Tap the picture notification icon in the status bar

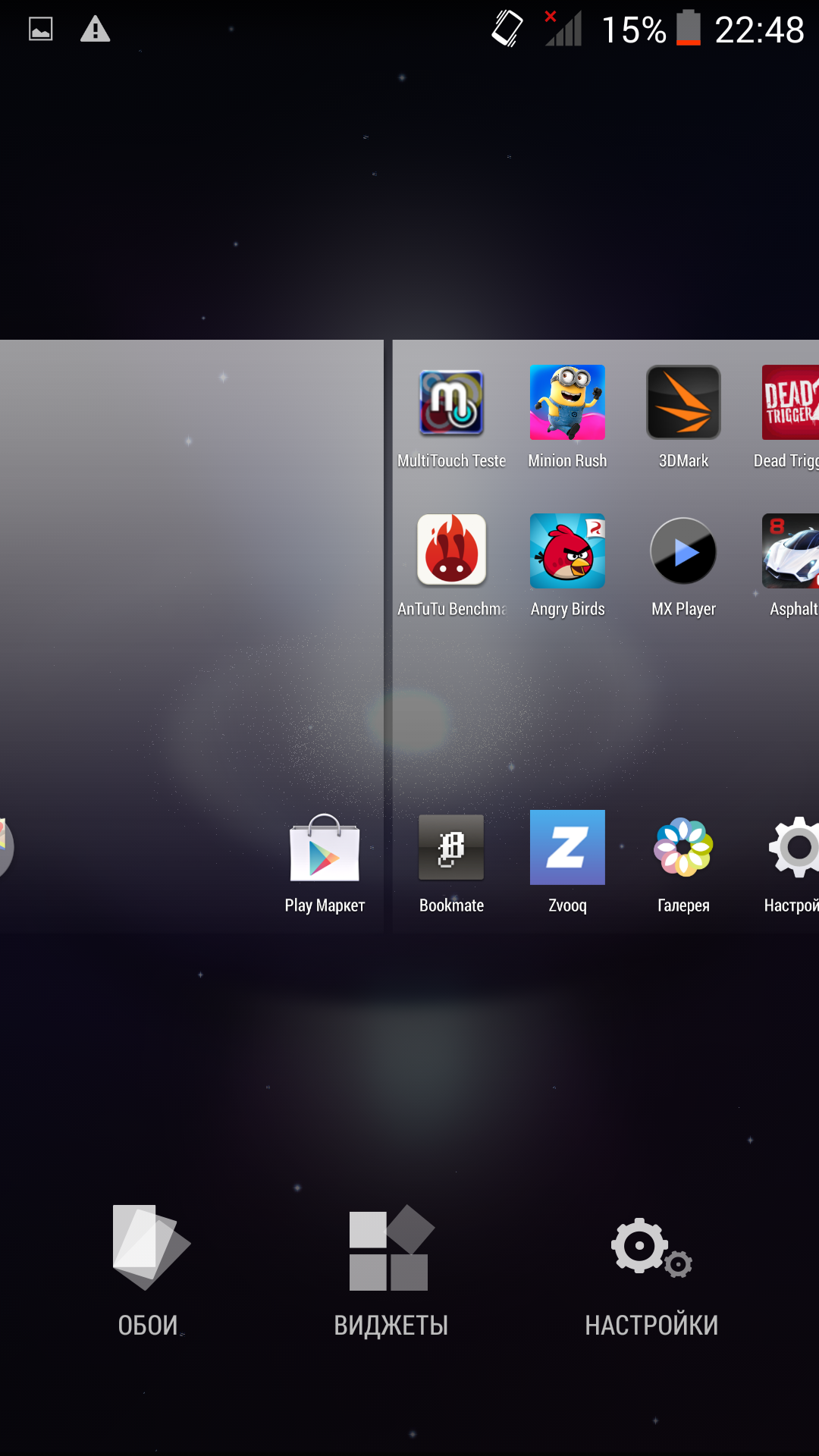tap(41, 30)
